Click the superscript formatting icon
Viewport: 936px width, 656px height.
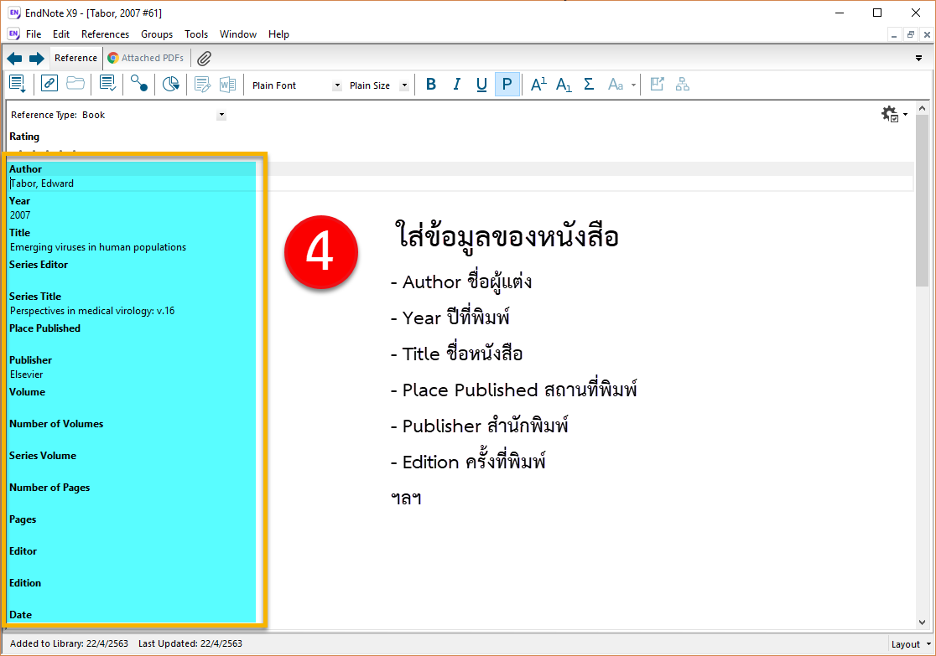pyautogui.click(x=538, y=85)
